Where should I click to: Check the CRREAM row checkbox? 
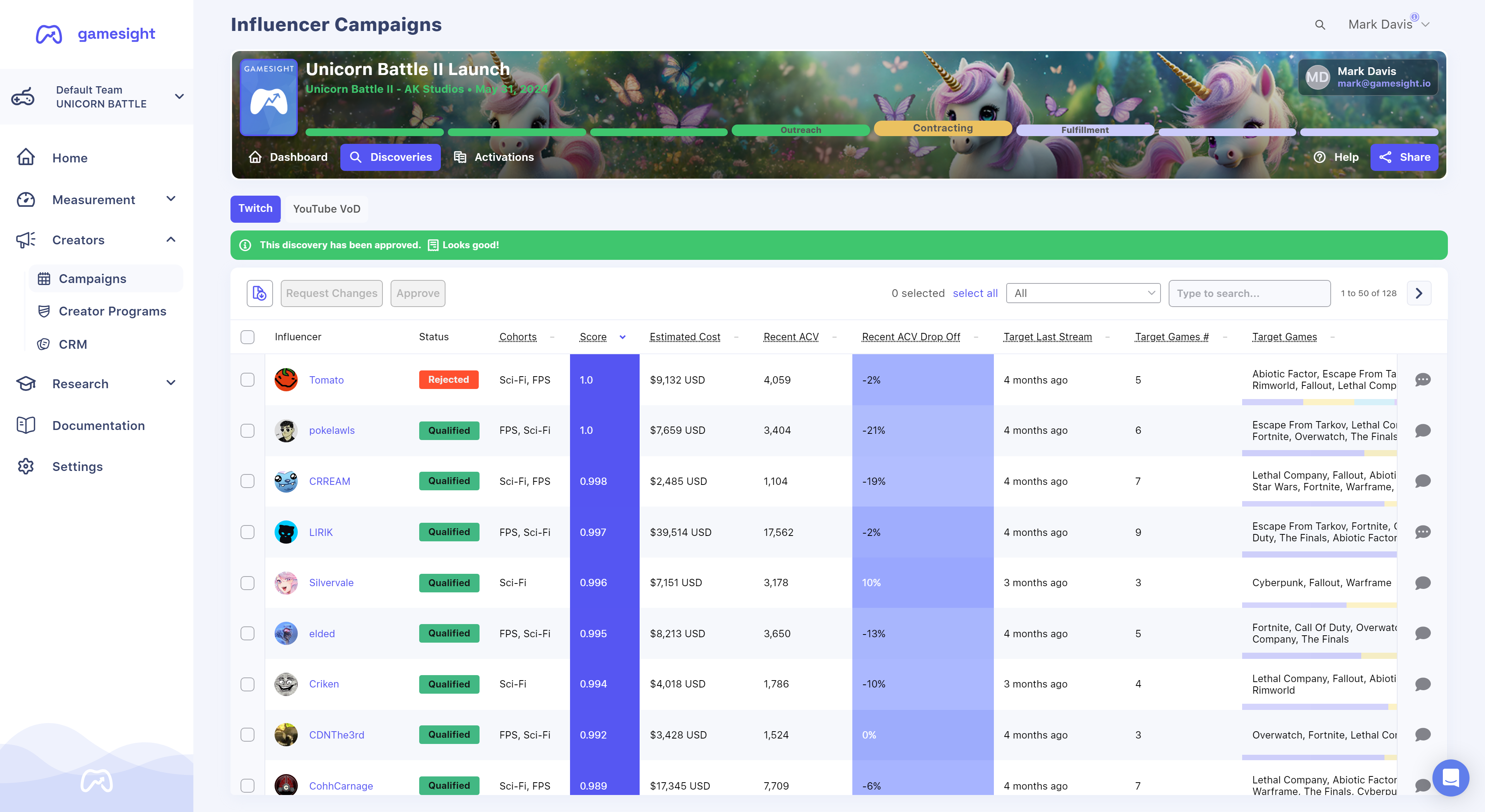point(247,481)
